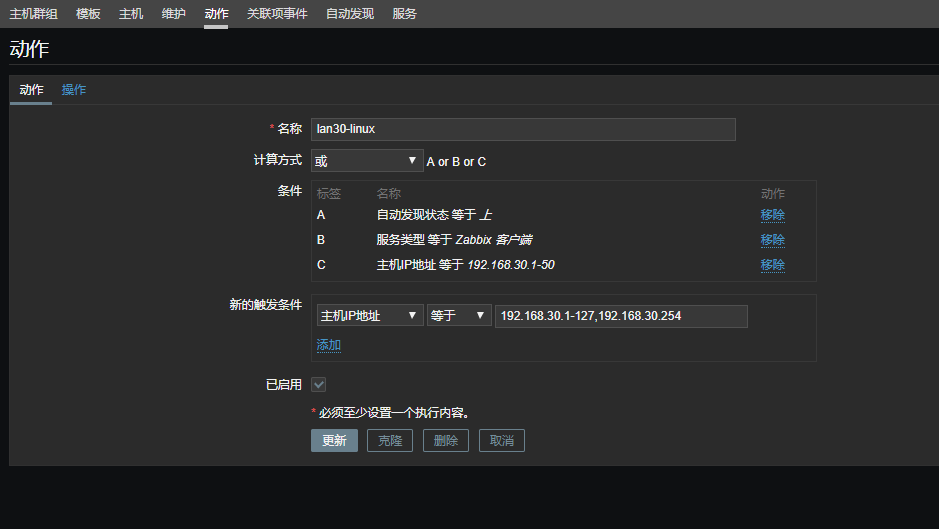Click the warning text 必须至少设置一个执行内容
Screen dimensions: 939x529
395,413
